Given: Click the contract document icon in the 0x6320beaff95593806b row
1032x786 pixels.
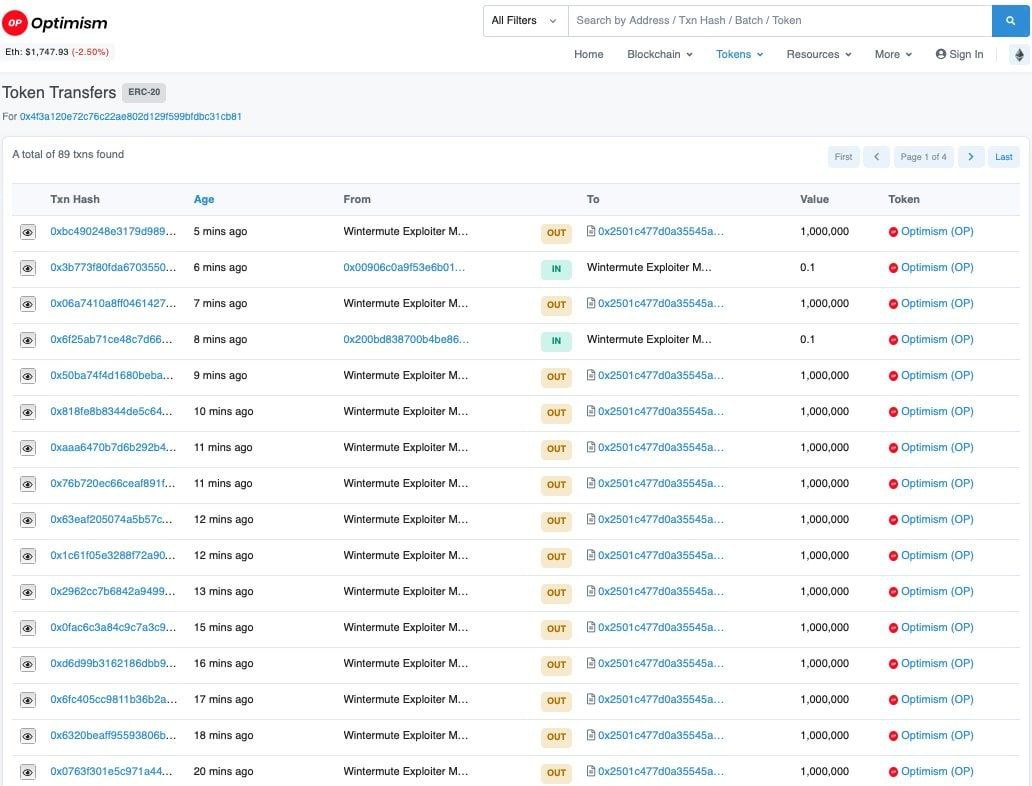Looking at the screenshot, I should pos(591,735).
